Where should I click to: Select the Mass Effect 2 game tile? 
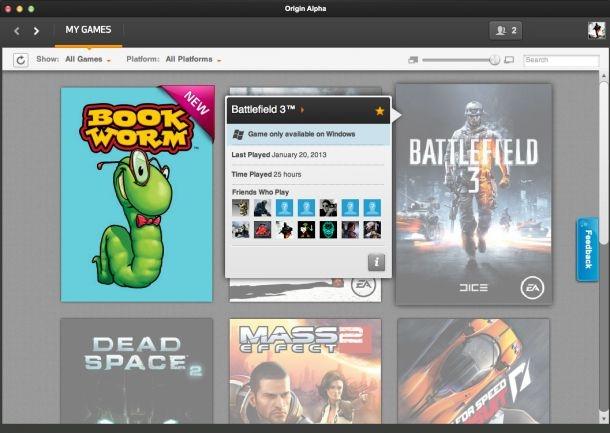coord(305,372)
